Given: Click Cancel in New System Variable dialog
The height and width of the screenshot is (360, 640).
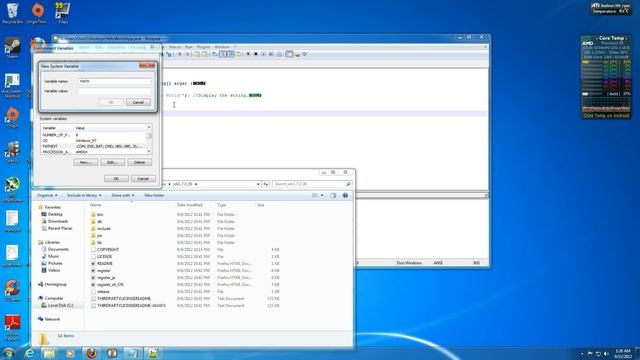Looking at the screenshot, I should 138,102.
